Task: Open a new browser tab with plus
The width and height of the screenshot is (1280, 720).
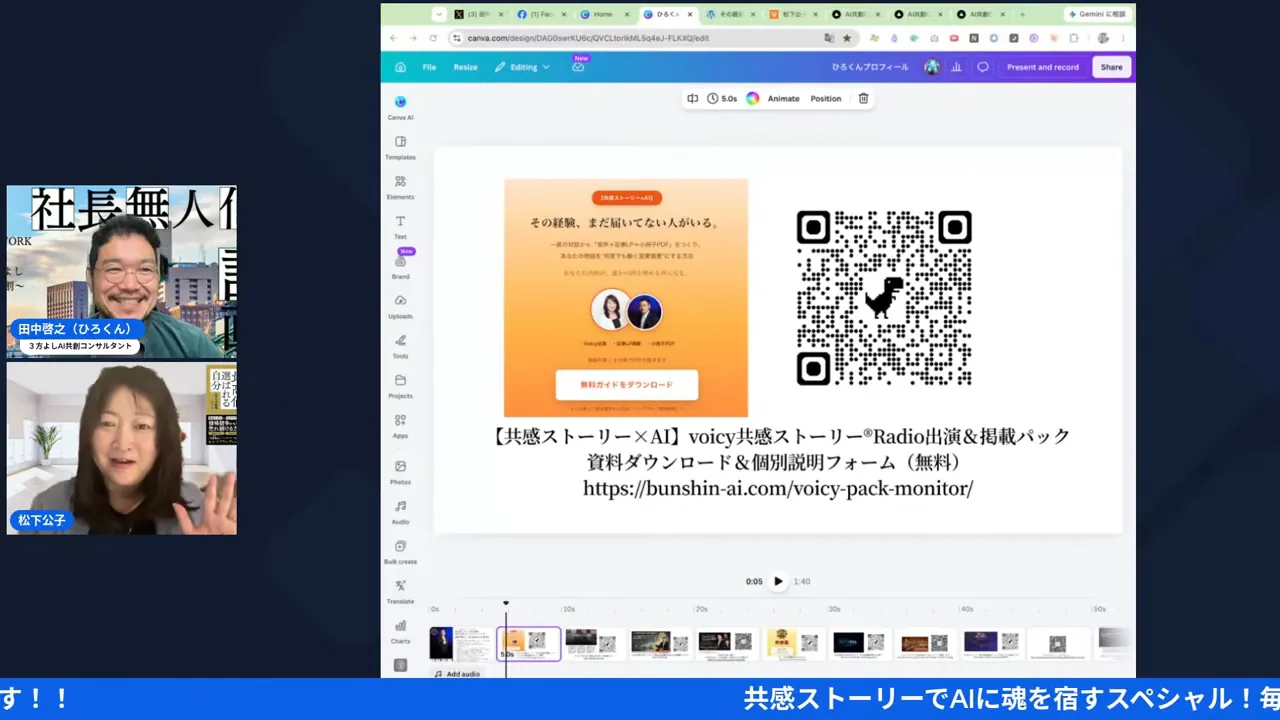Action: [x=1022, y=14]
